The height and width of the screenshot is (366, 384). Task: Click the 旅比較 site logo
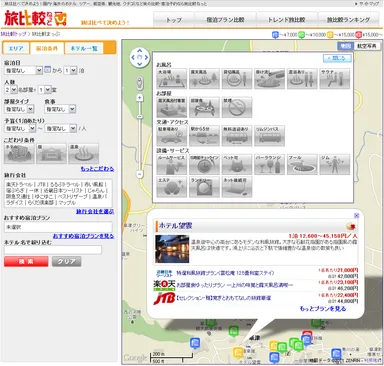(36, 18)
